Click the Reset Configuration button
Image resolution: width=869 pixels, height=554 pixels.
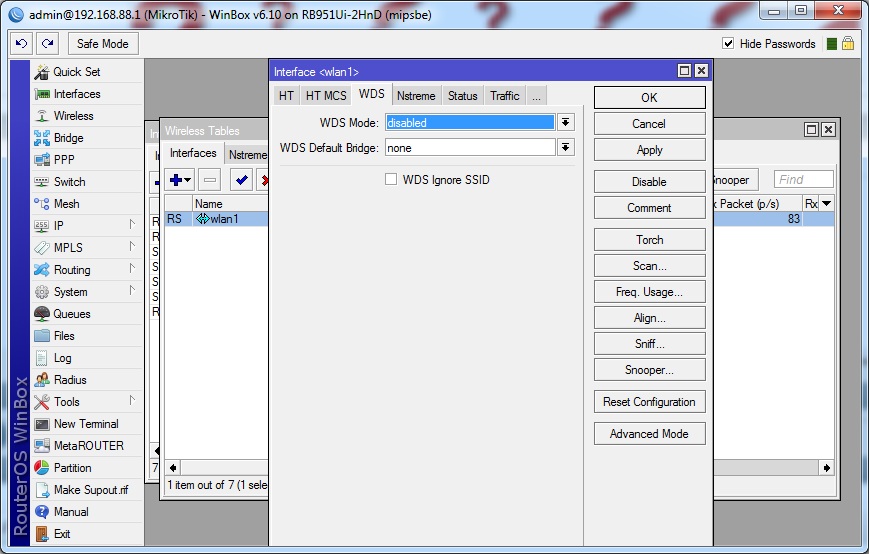(x=650, y=402)
